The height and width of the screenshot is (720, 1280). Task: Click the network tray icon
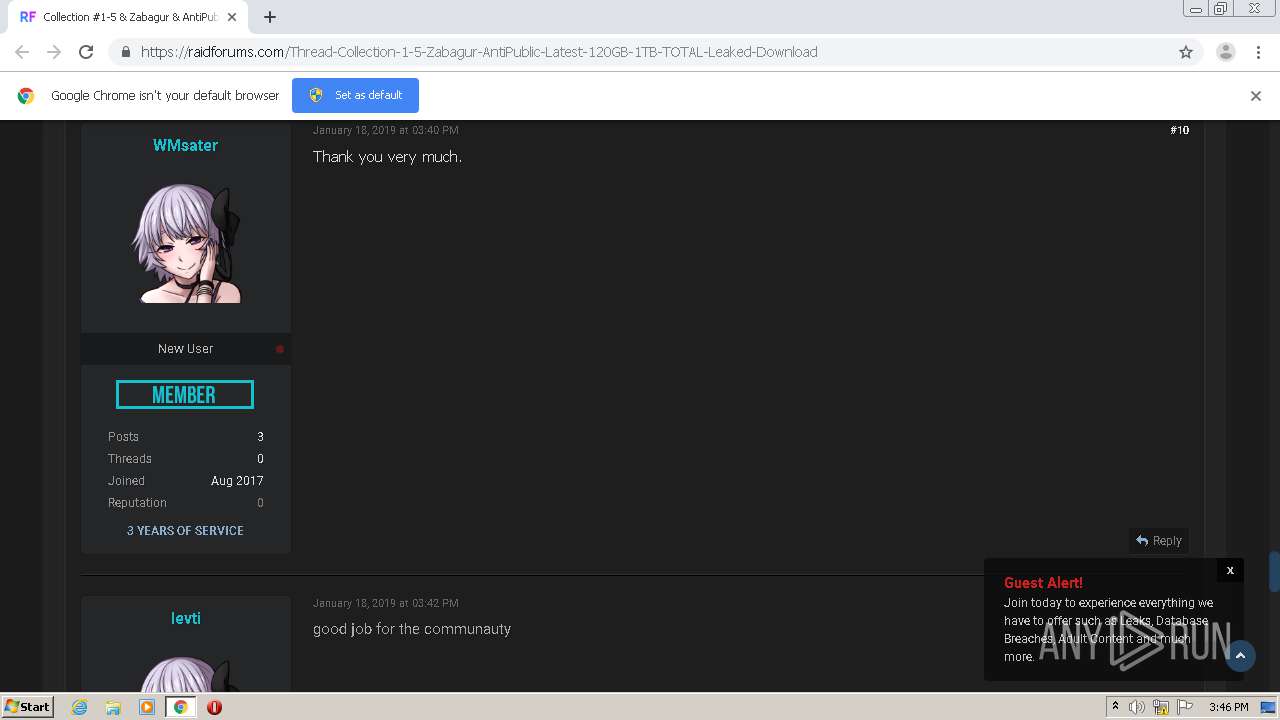pyautogui.click(x=1161, y=707)
